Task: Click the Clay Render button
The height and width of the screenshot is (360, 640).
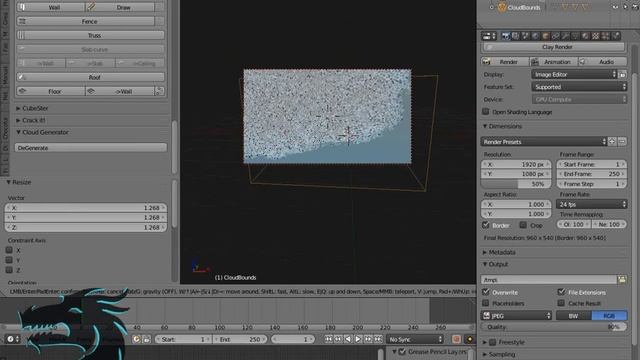Action: click(554, 47)
